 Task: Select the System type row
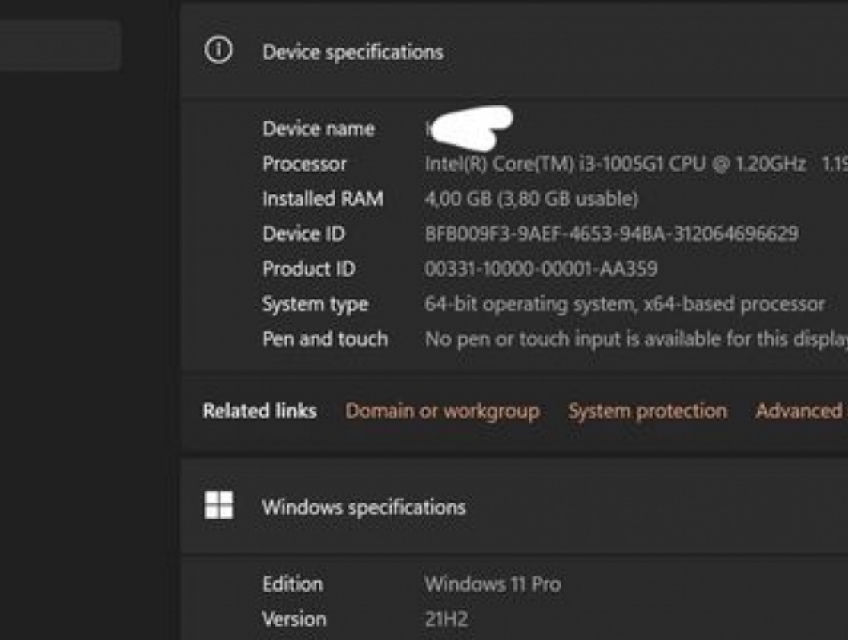coord(620,304)
